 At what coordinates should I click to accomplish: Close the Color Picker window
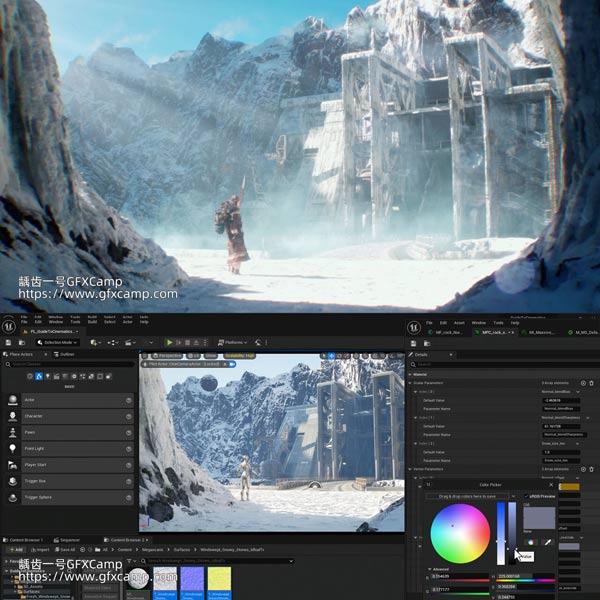point(551,485)
